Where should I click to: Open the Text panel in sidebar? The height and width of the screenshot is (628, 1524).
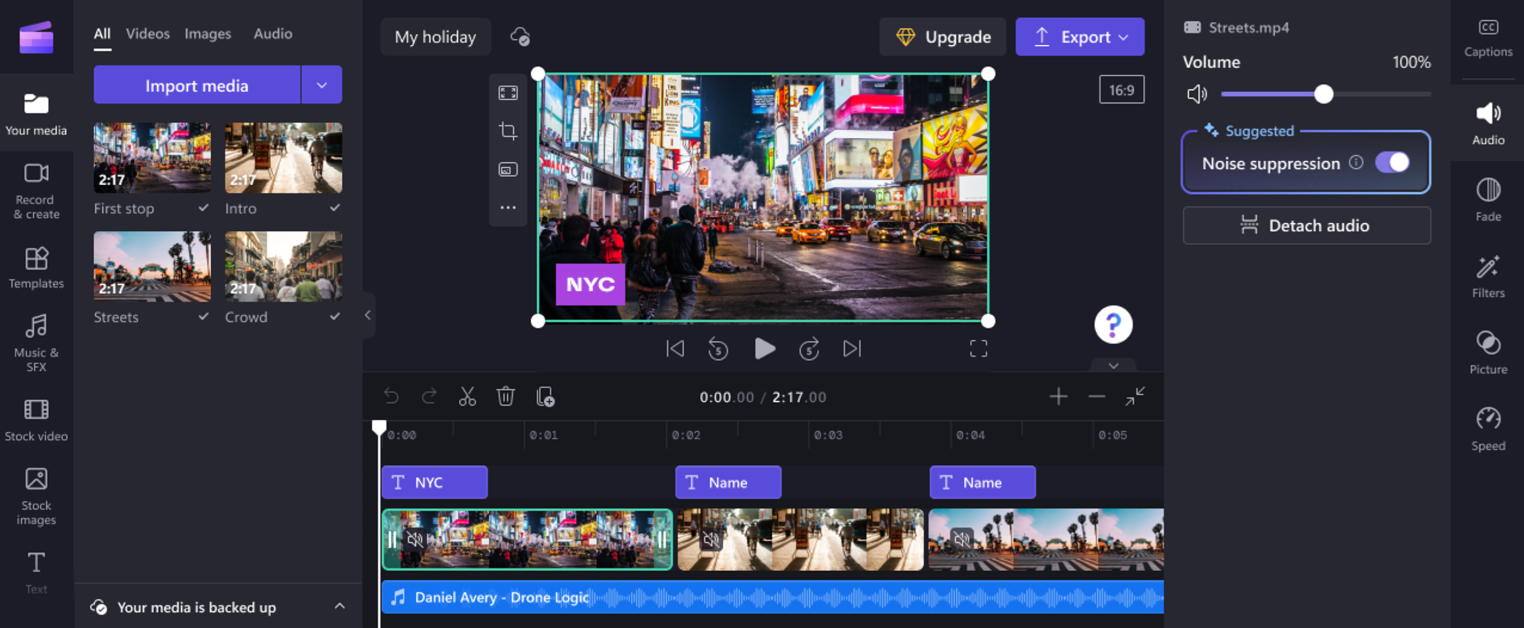tap(36, 572)
